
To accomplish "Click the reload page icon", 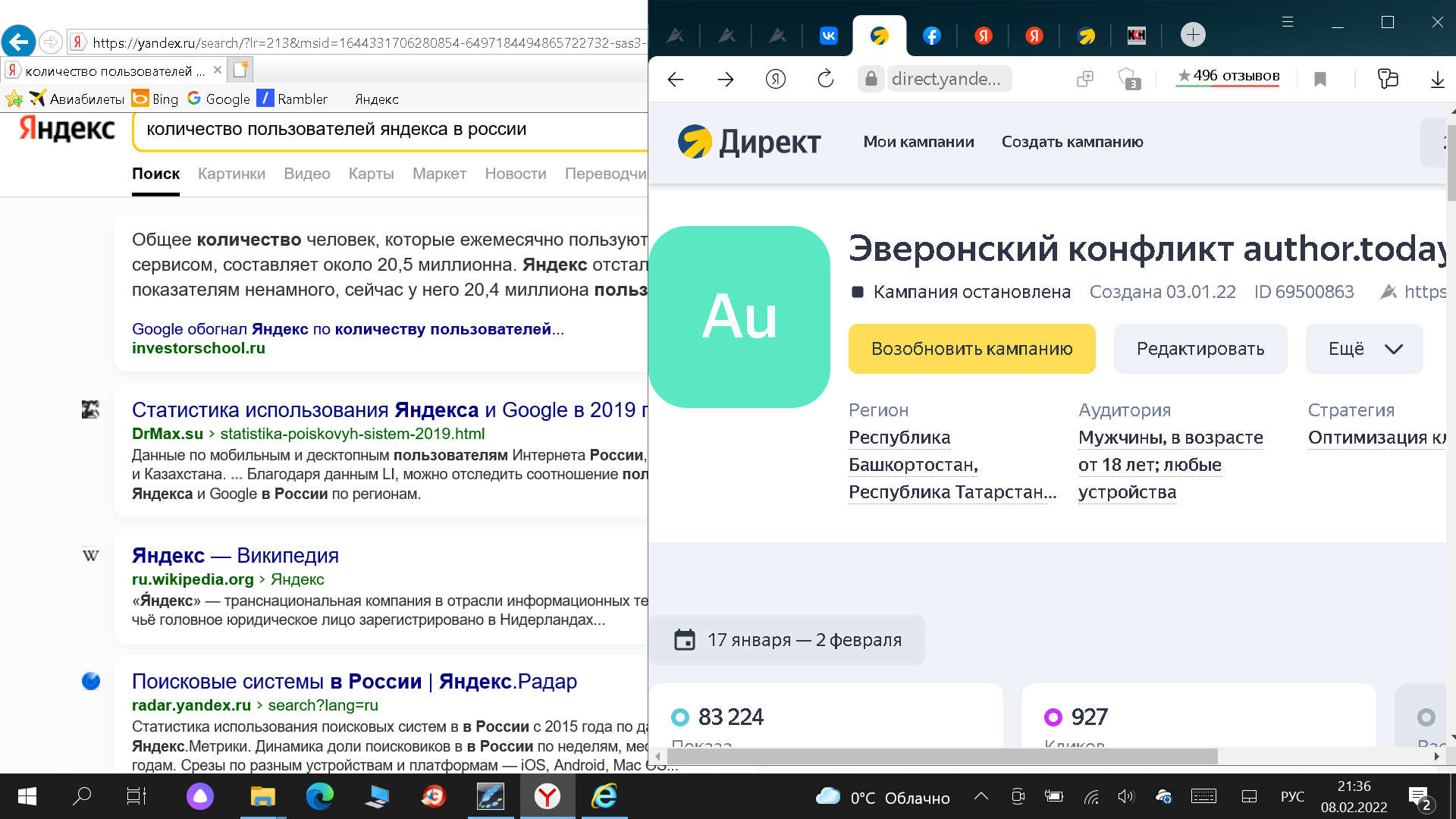I will [825, 79].
